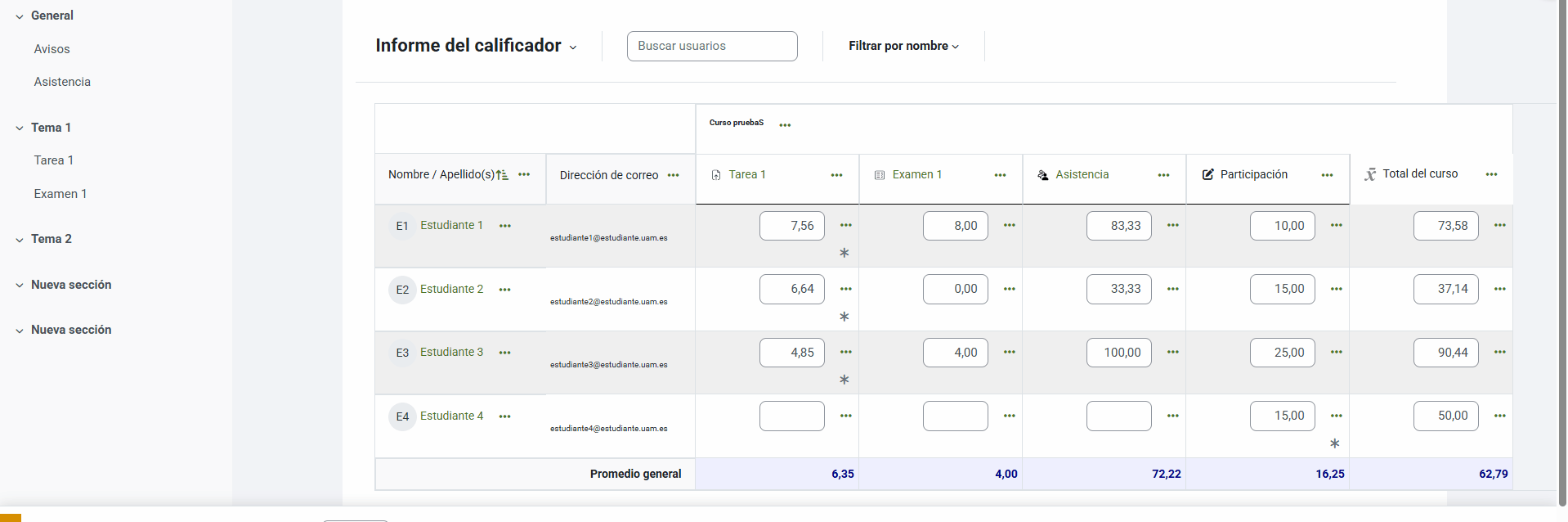Open actions menu for Dirección de correo column
Viewport: 1568px width, 522px height.
(x=674, y=175)
